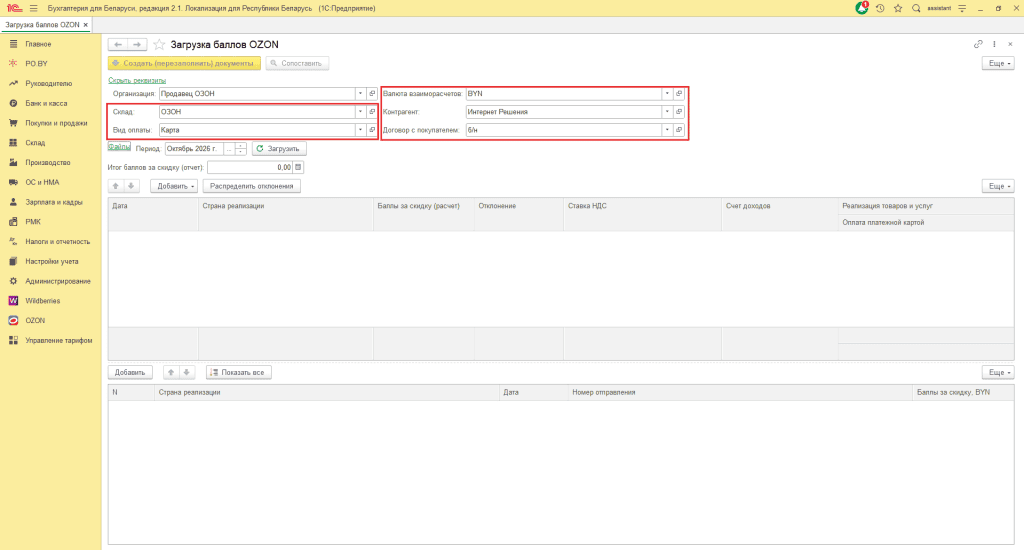Open Wildberries section in sidebar
The width and height of the screenshot is (1024, 550).
click(x=42, y=300)
